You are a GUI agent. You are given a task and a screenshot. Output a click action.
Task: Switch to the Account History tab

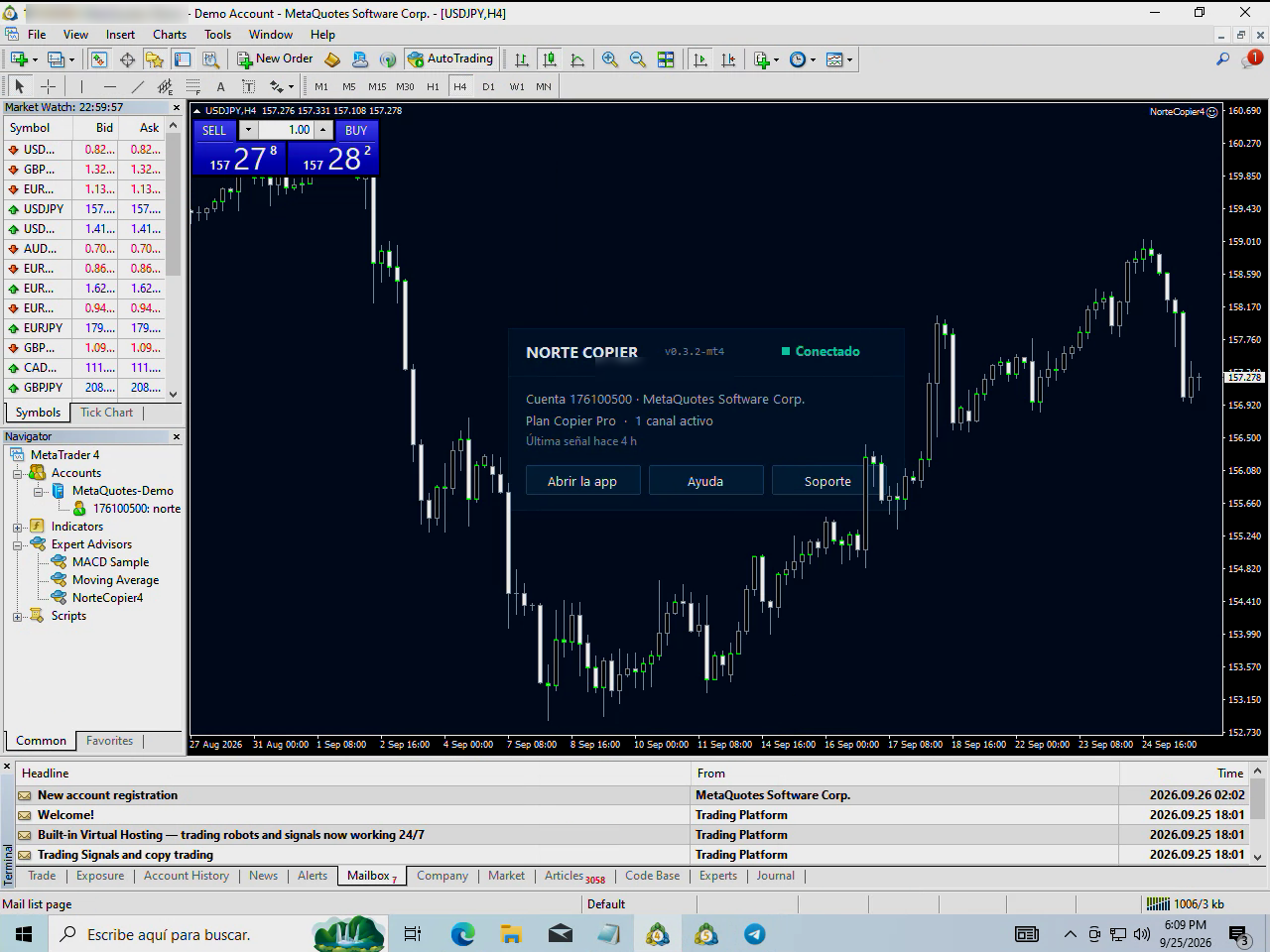(x=187, y=876)
